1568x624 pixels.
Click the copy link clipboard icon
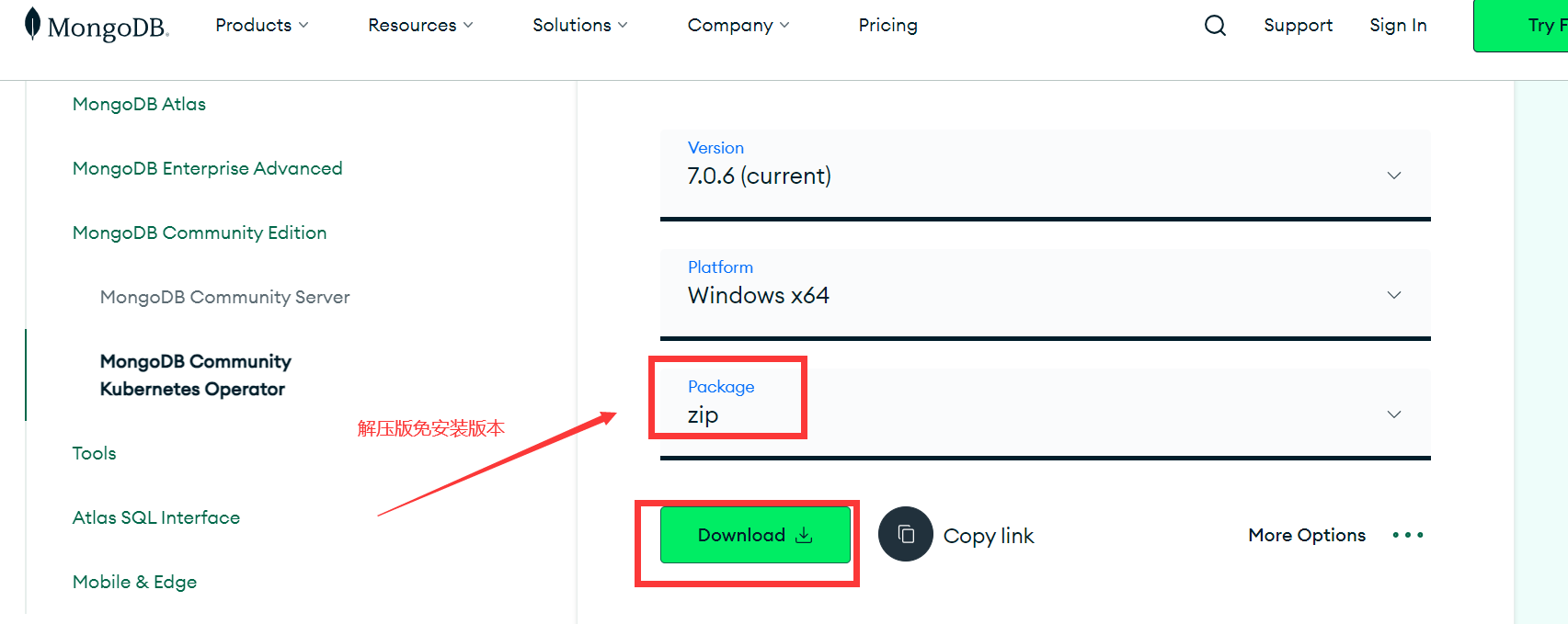[906, 534]
